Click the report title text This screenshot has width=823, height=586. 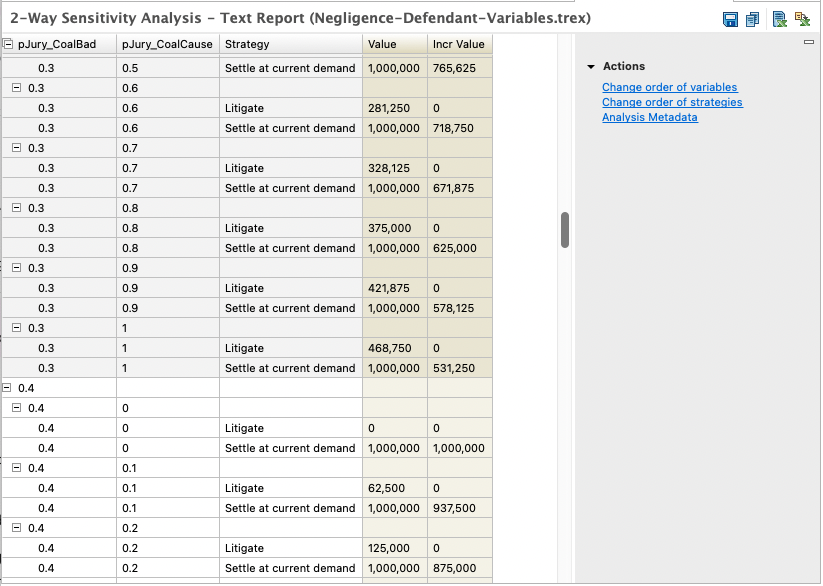[300, 18]
